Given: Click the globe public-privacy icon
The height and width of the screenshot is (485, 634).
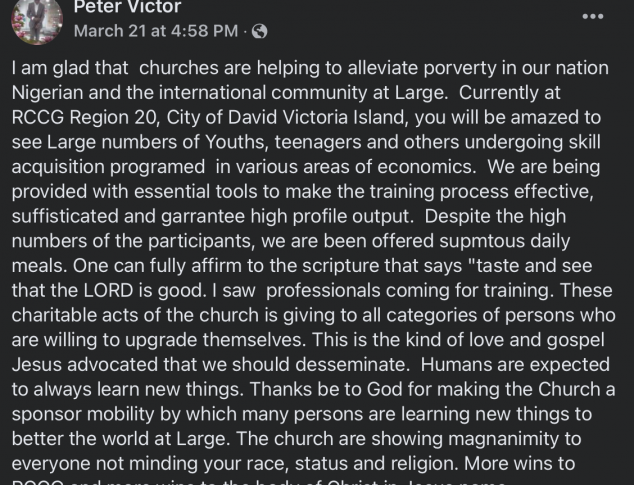Looking at the screenshot, I should point(259,31).
